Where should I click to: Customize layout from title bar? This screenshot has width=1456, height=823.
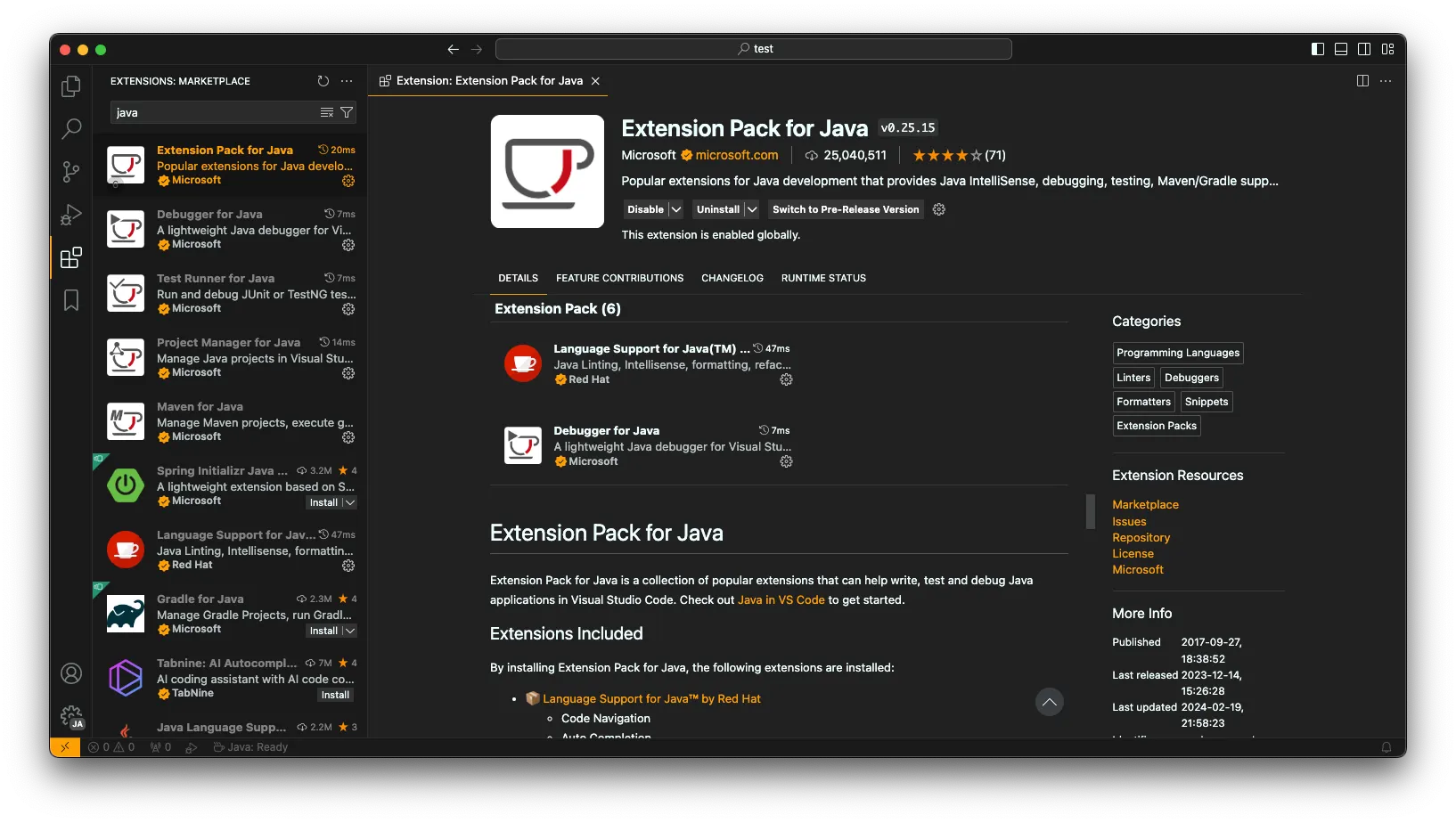click(1387, 49)
